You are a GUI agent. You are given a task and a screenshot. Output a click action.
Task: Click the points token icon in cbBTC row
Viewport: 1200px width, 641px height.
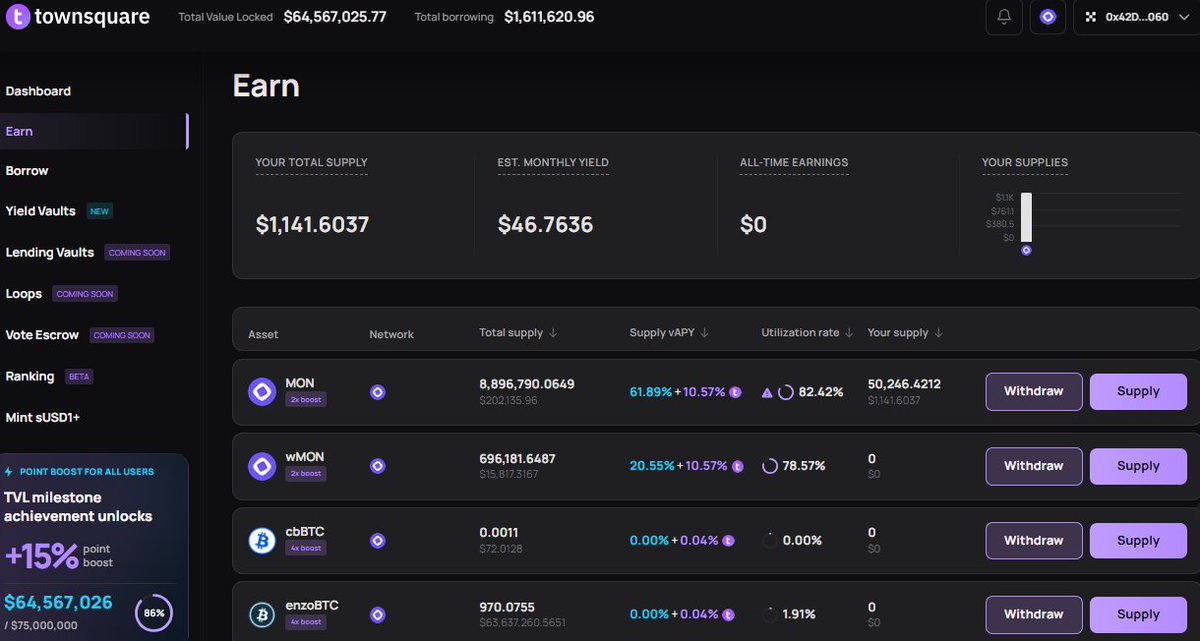coord(728,540)
